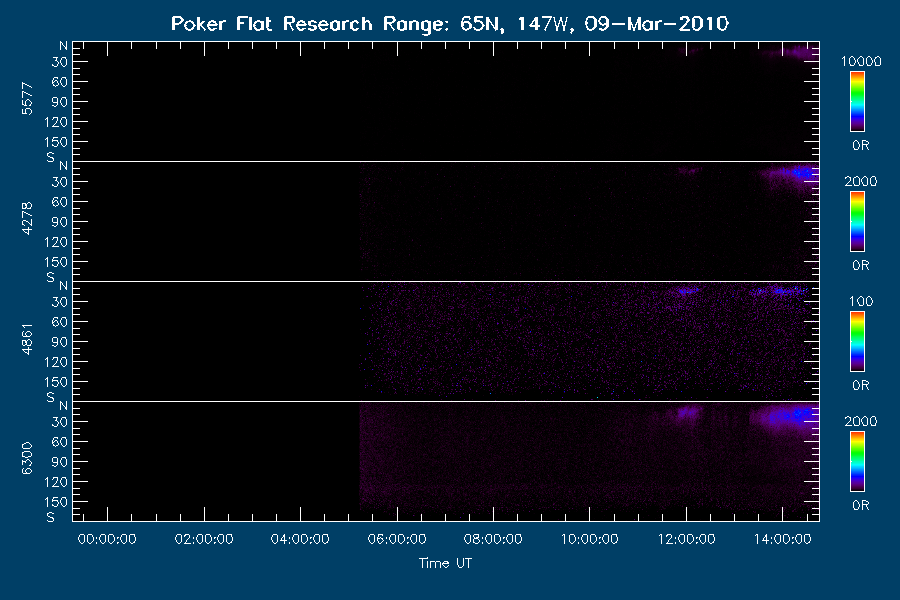Click the Time UT axis title

[x=445, y=563]
